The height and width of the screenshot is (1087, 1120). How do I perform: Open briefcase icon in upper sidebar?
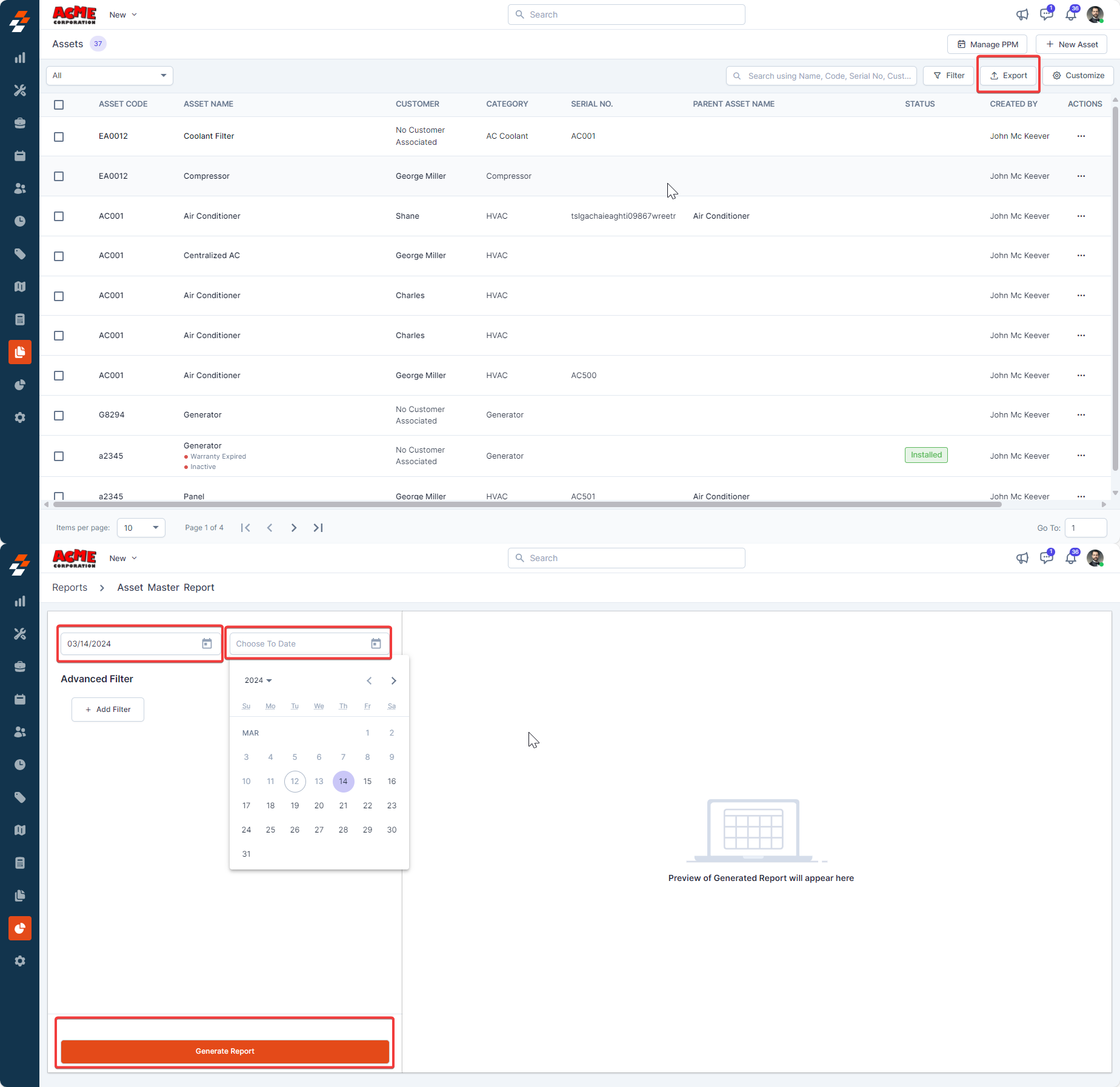(20, 124)
